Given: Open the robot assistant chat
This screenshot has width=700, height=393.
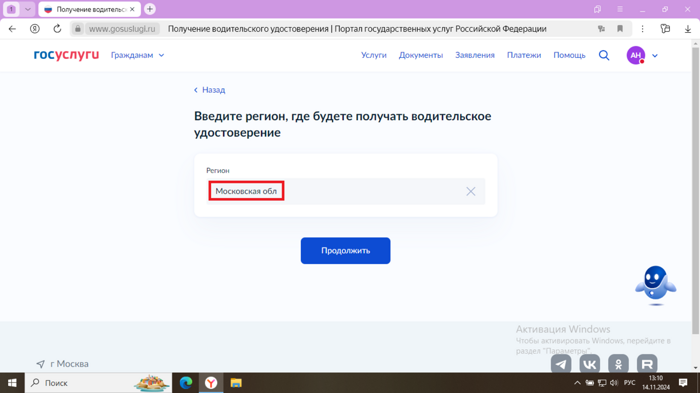Looking at the screenshot, I should pos(655,285).
